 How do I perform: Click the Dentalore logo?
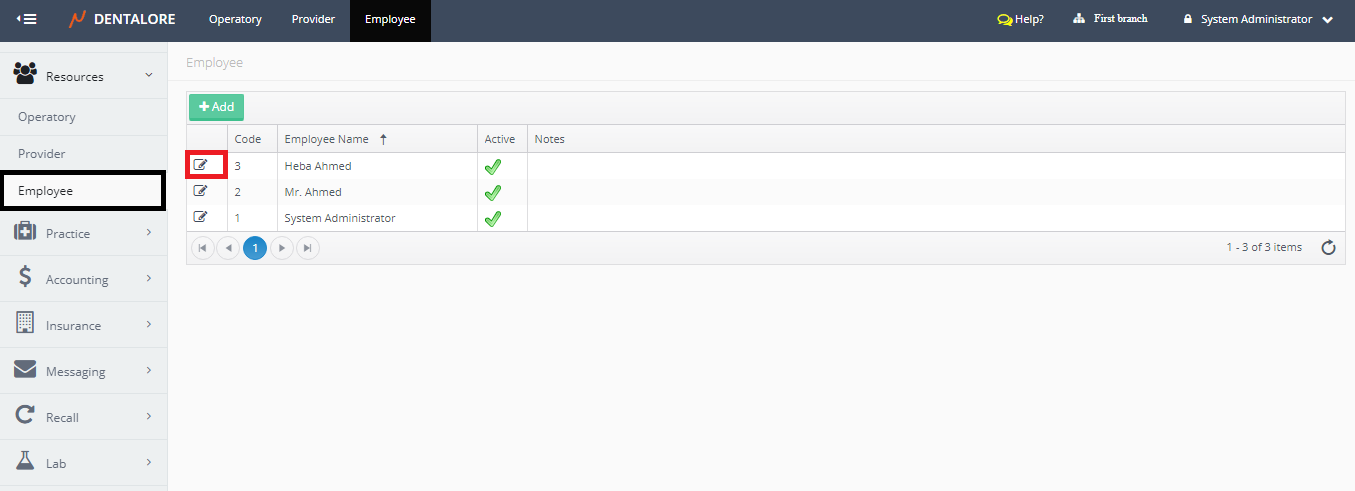coord(123,19)
